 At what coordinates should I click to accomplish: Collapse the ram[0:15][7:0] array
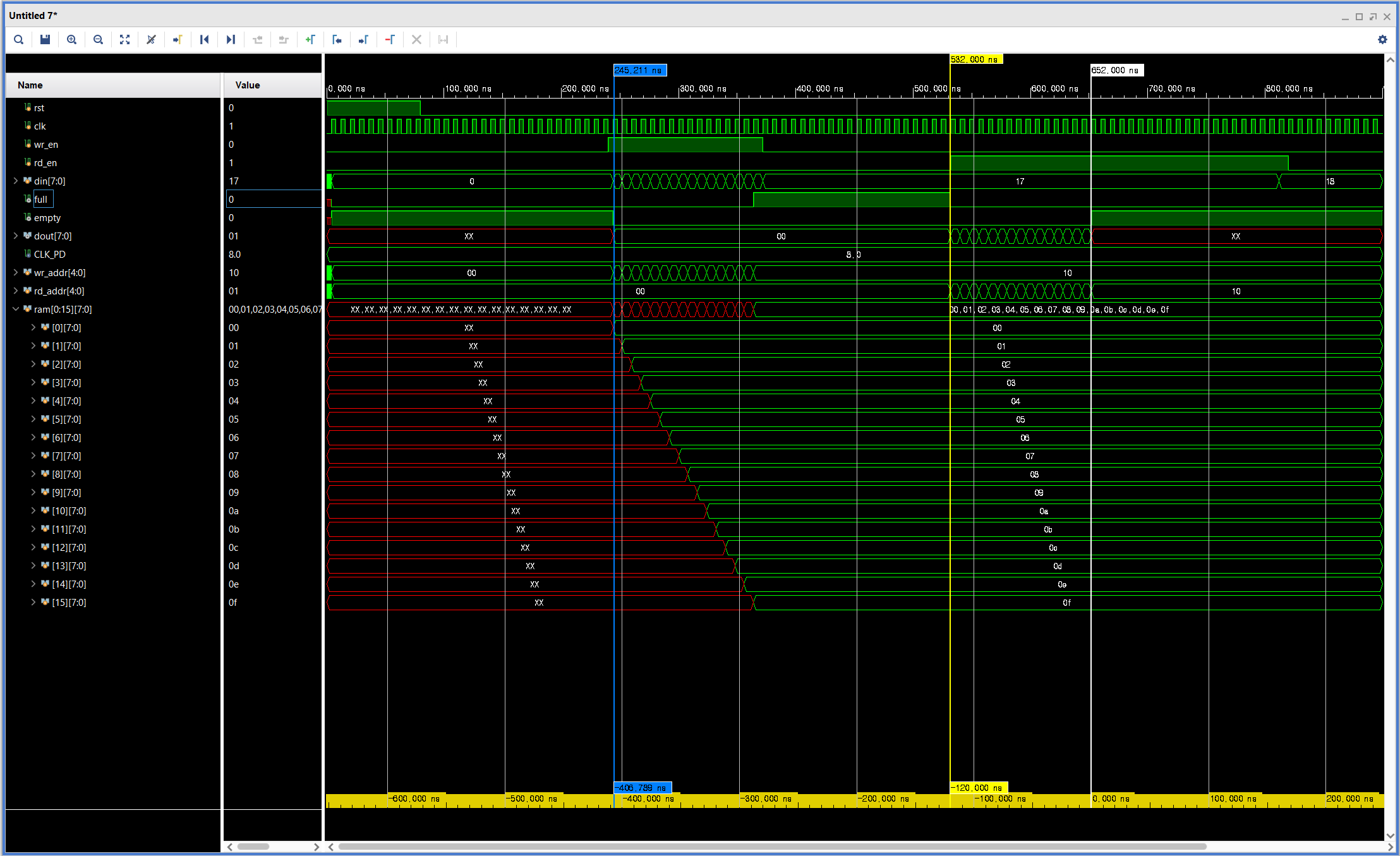click(16, 309)
